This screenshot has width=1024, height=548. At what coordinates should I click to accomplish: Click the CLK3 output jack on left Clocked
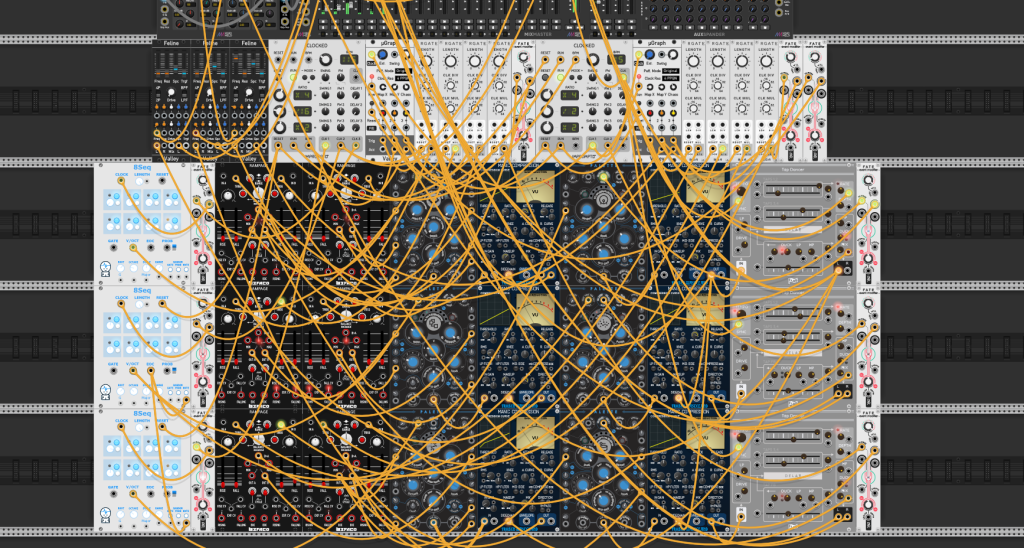click(x=357, y=147)
